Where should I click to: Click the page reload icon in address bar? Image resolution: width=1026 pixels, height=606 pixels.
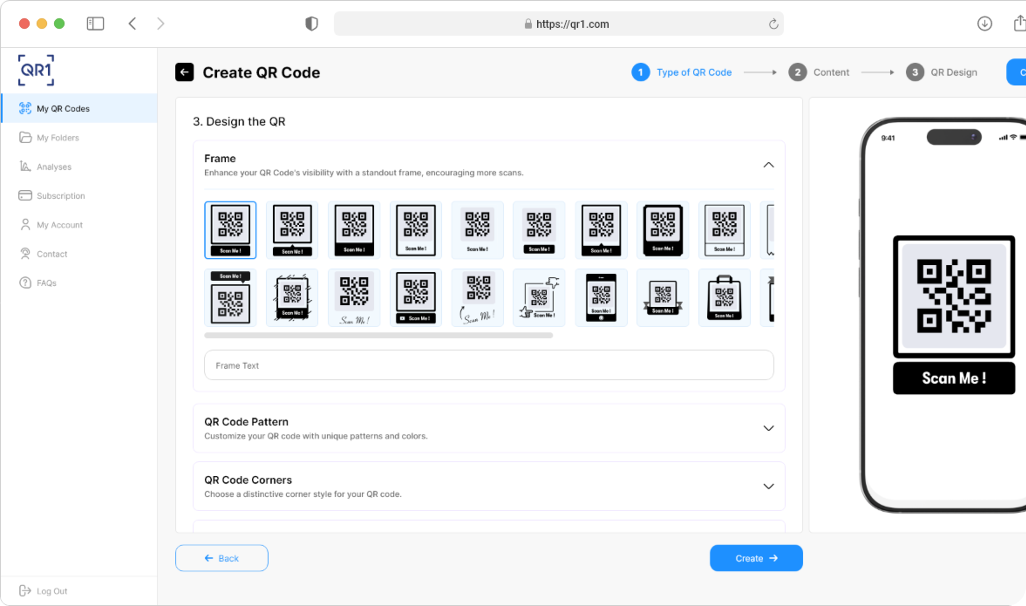tap(773, 24)
